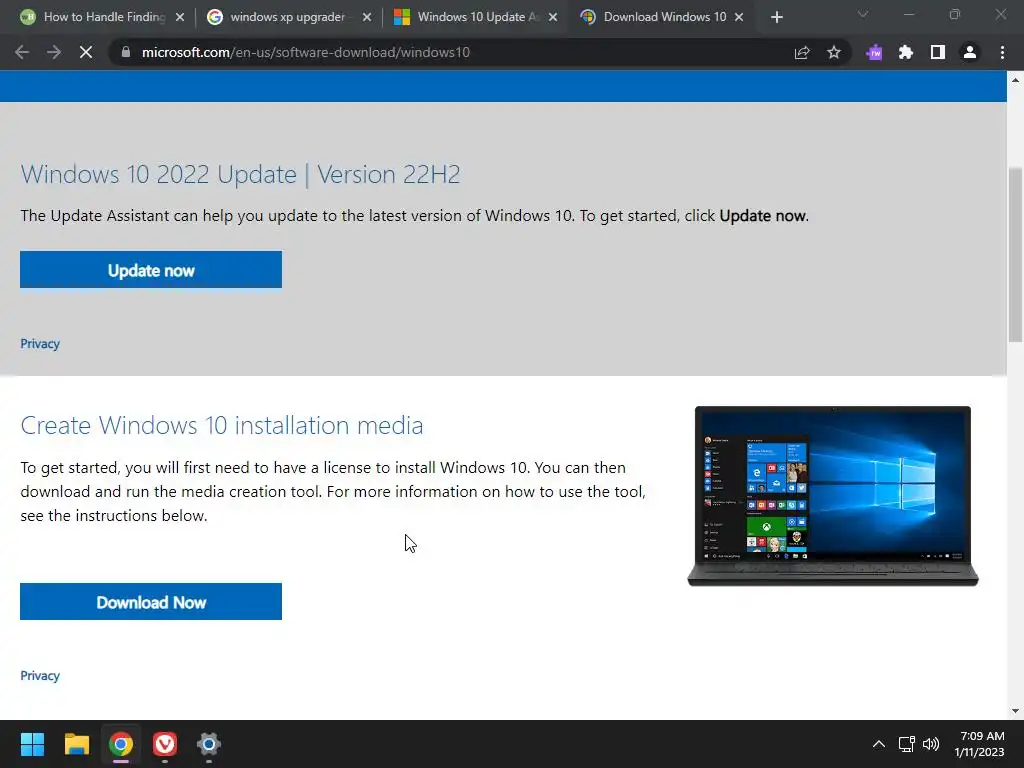
Task: Click the Create Windows 10 installation media heading
Action: click(x=222, y=425)
